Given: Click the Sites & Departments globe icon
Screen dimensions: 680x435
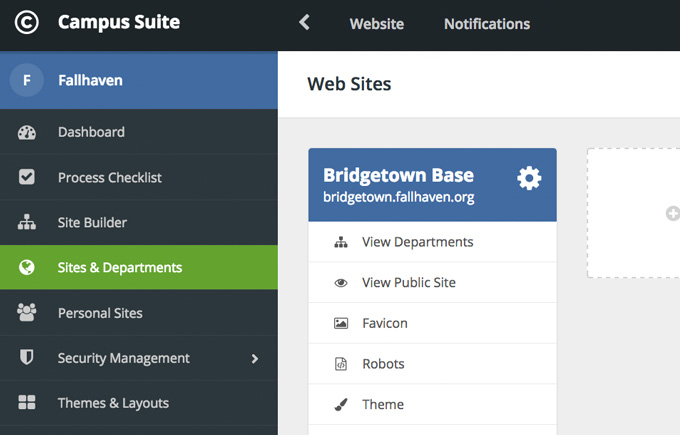Looking at the screenshot, I should click(x=26, y=267).
